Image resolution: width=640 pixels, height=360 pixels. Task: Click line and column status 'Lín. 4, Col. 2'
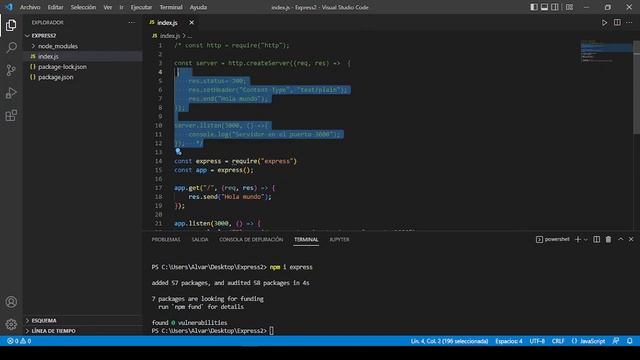(x=449, y=341)
